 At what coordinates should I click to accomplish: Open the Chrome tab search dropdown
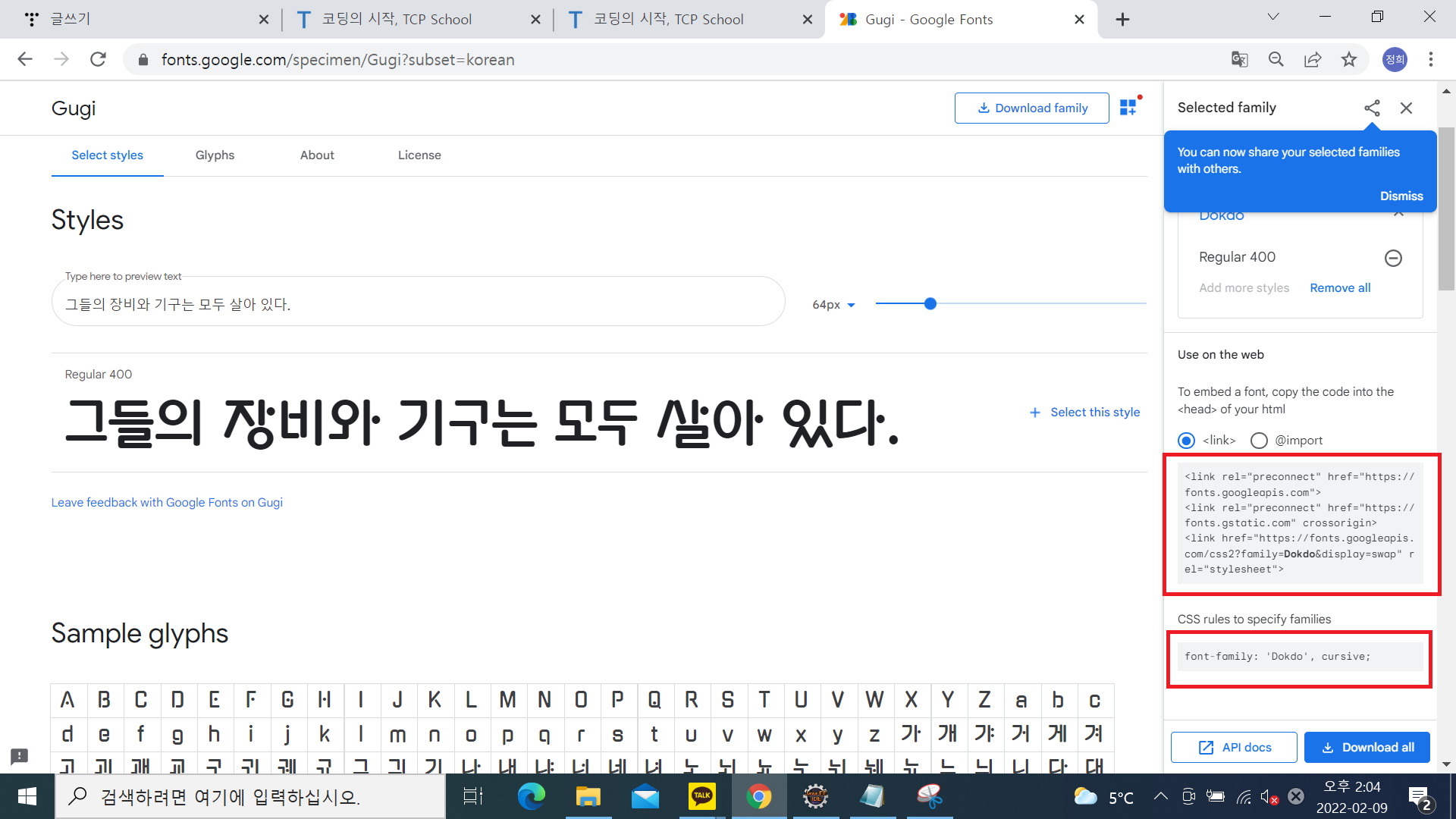pyautogui.click(x=1273, y=17)
